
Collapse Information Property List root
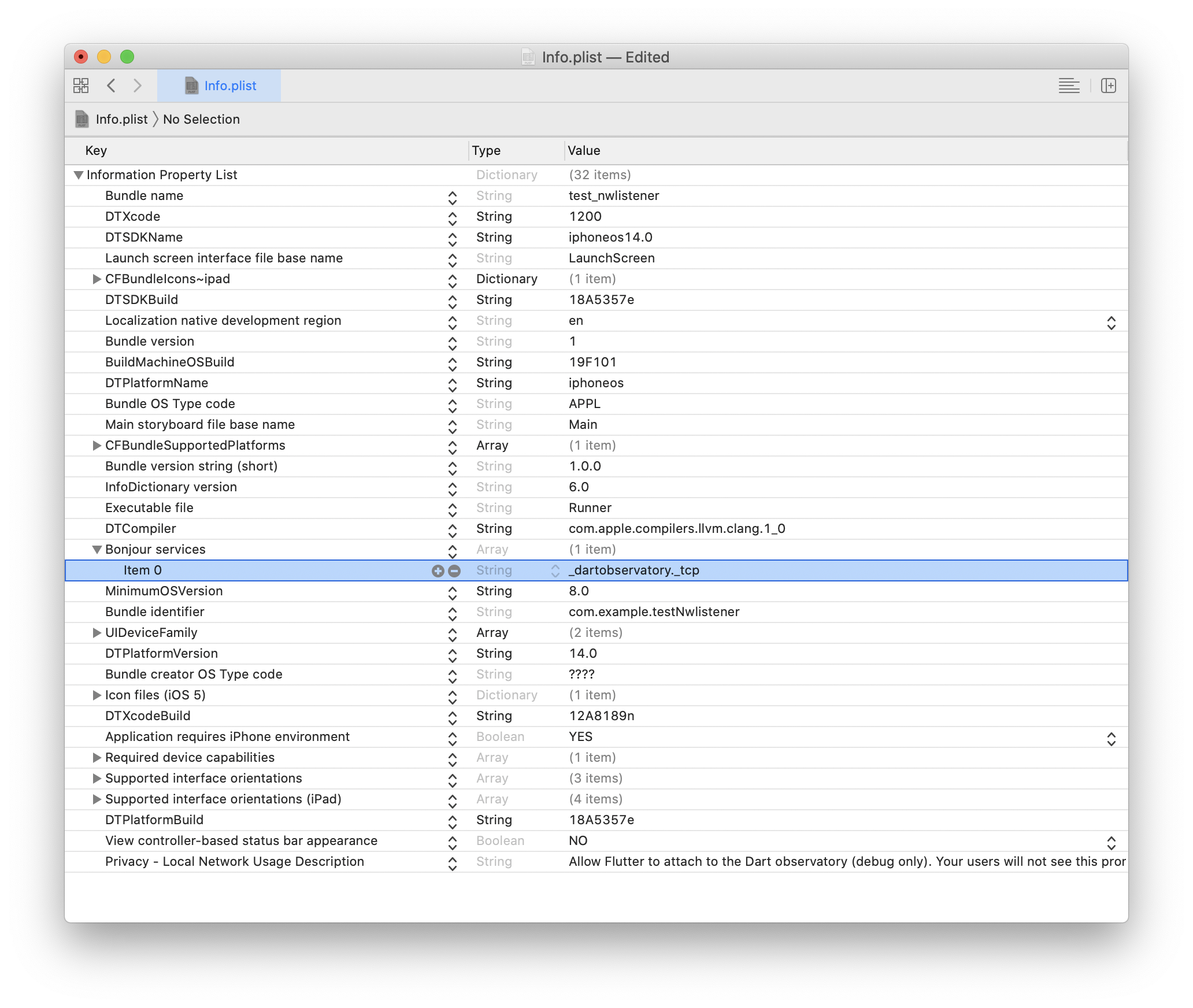coord(79,175)
